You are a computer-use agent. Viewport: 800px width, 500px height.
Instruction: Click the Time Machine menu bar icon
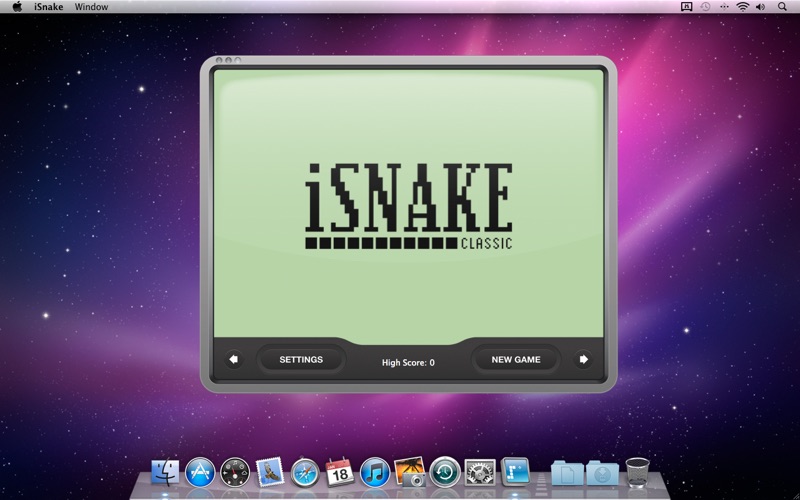pos(705,7)
